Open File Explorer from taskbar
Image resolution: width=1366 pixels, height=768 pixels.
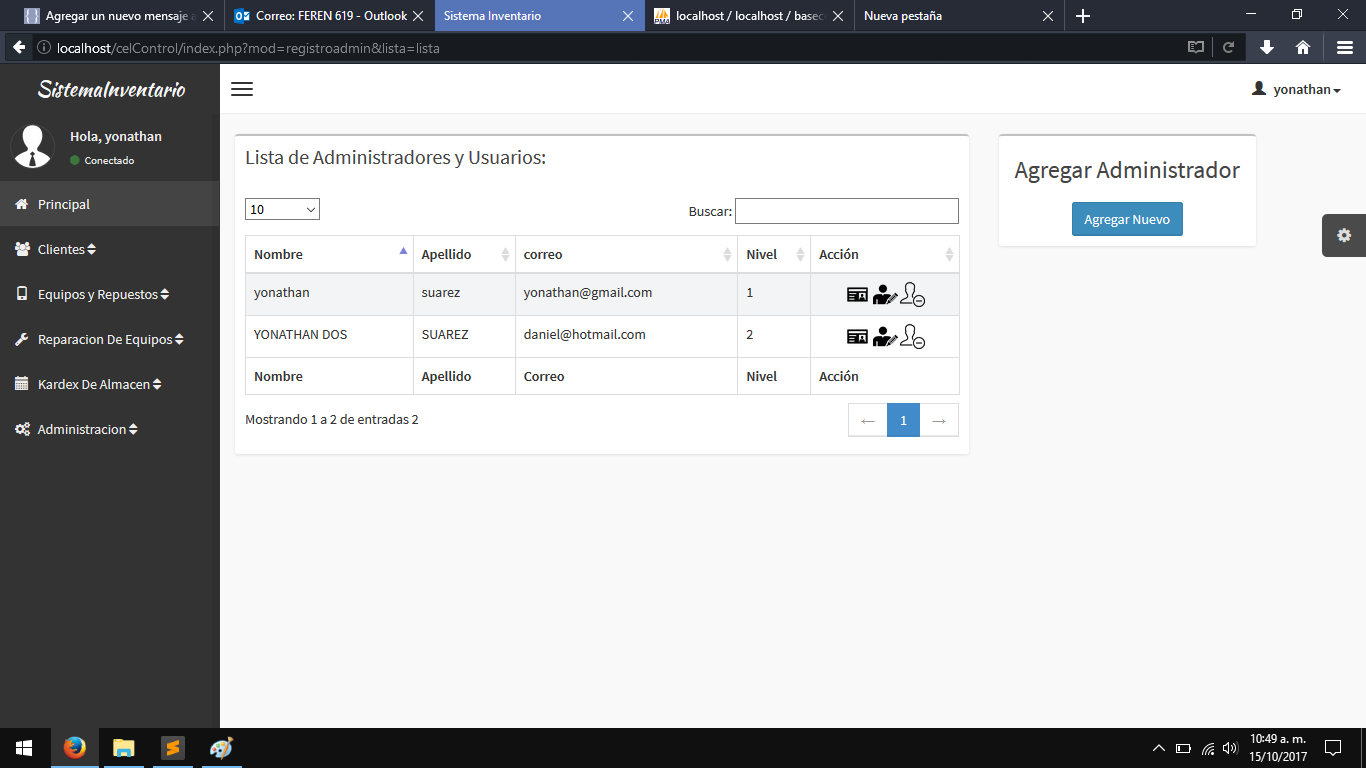coord(123,748)
